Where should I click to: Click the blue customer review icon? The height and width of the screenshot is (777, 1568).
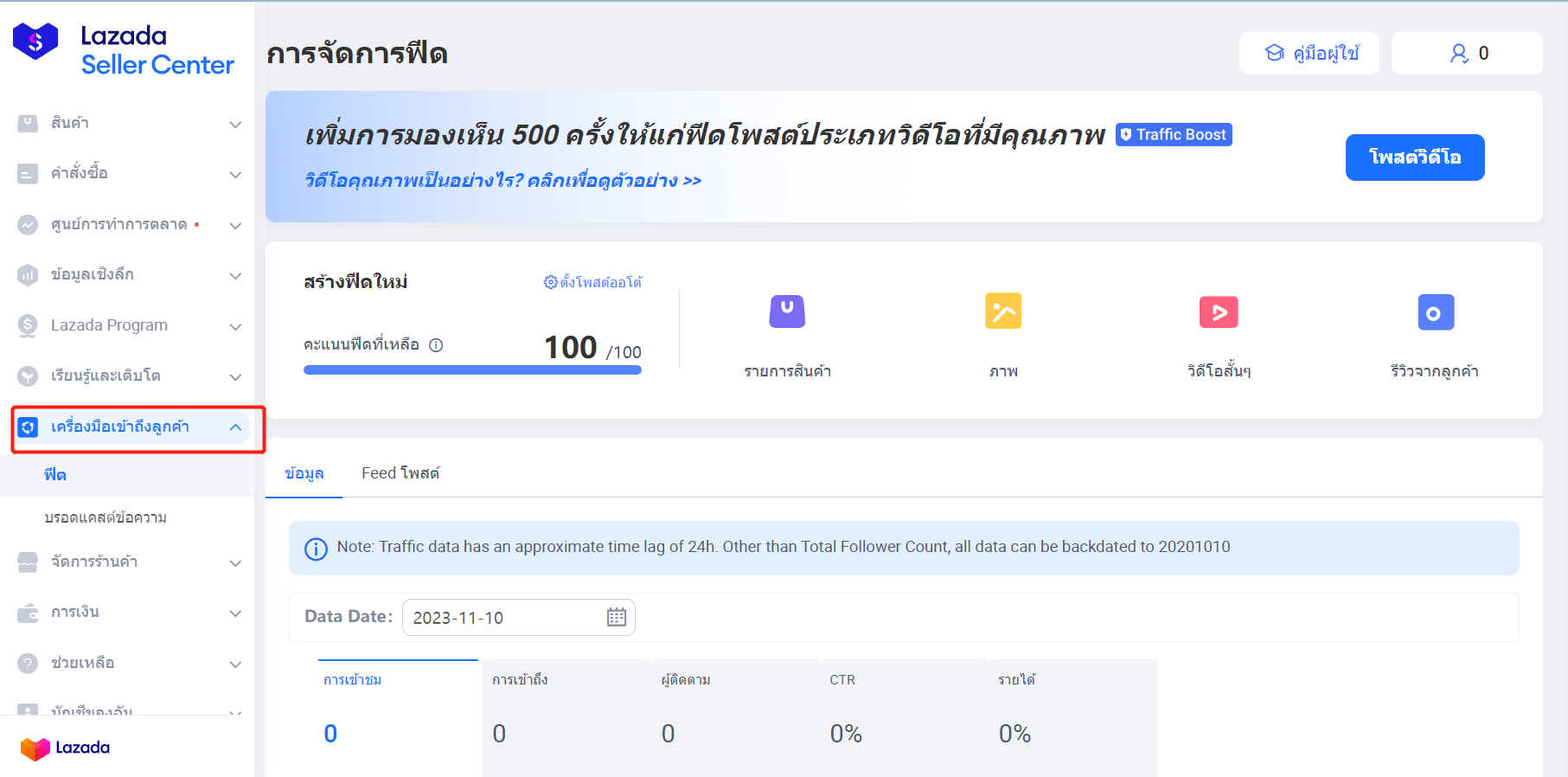(x=1435, y=311)
